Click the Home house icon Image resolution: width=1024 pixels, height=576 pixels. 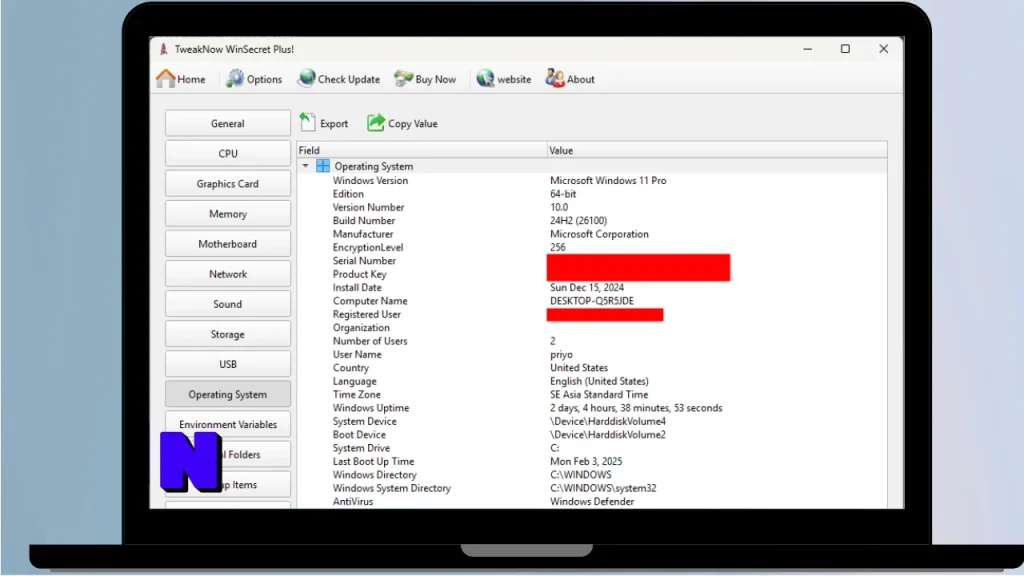(x=166, y=78)
